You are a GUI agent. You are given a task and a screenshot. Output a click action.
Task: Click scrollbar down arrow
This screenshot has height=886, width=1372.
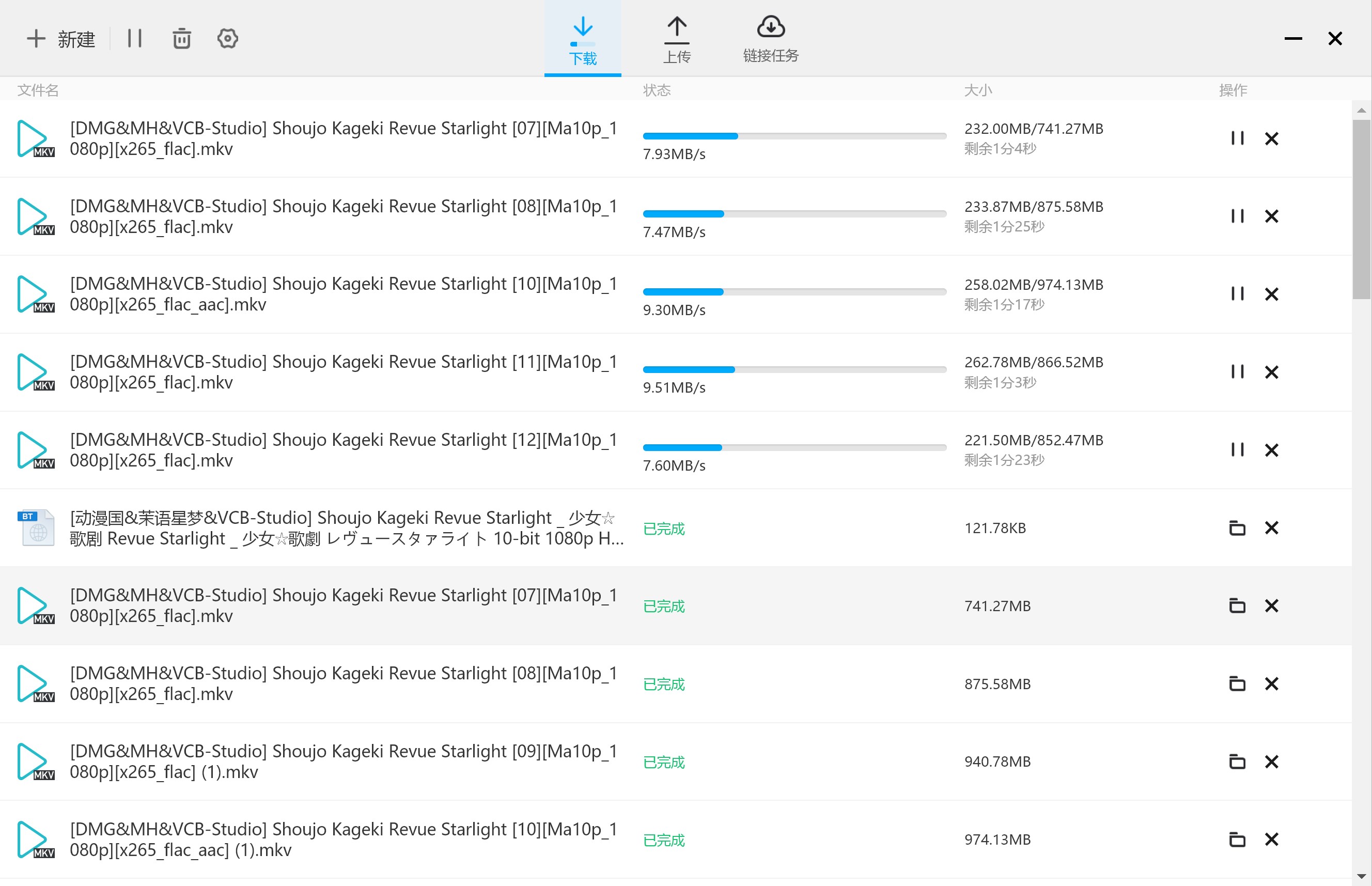(x=1361, y=876)
